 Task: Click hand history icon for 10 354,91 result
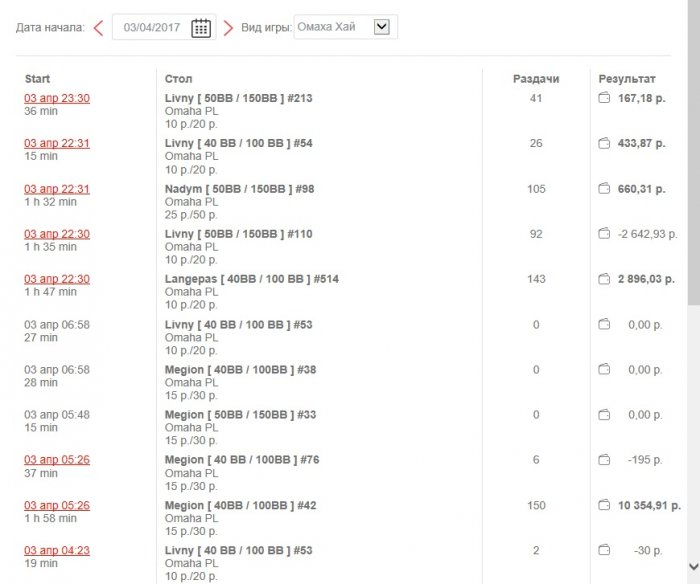point(604,505)
